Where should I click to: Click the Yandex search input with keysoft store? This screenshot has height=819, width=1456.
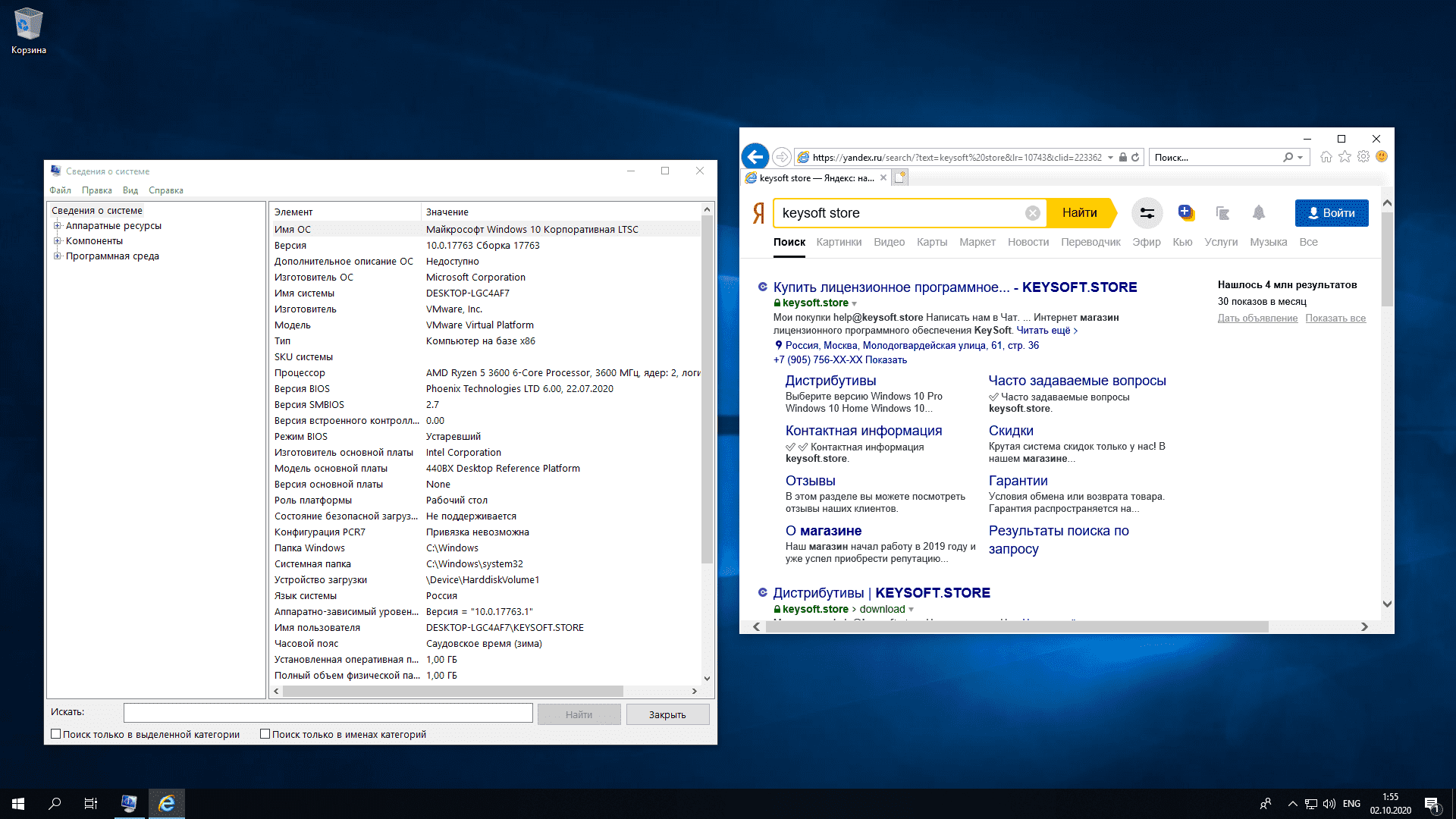point(899,213)
